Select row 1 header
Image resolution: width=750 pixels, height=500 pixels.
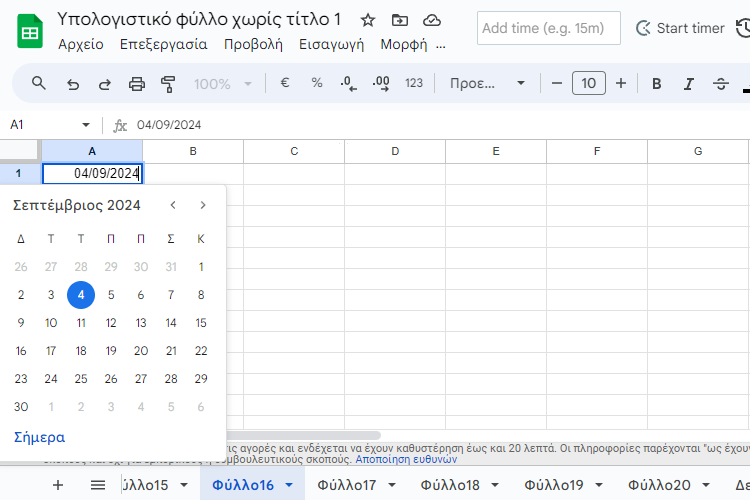pyautogui.click(x=18, y=173)
